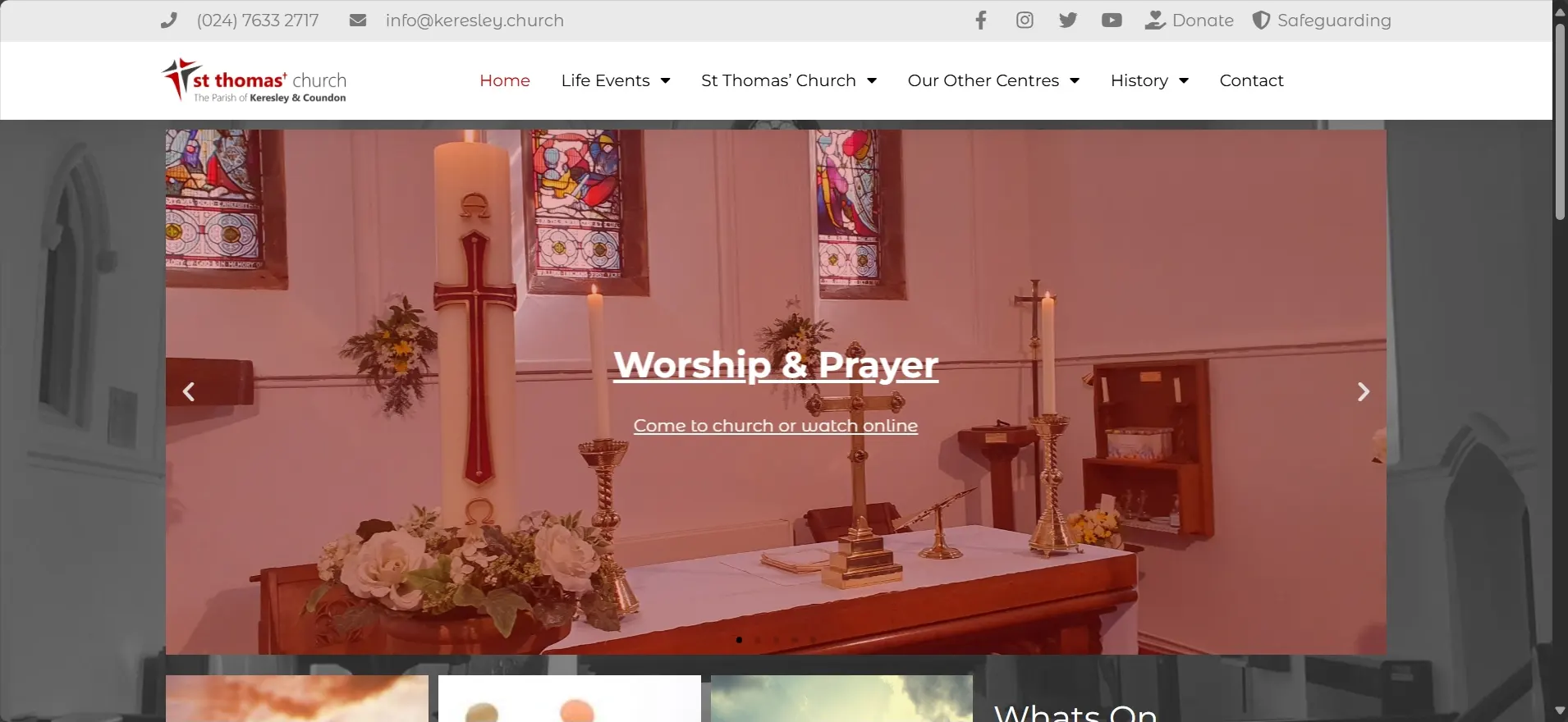Click the envelope email icon
This screenshot has height=722, width=1568.
click(358, 21)
